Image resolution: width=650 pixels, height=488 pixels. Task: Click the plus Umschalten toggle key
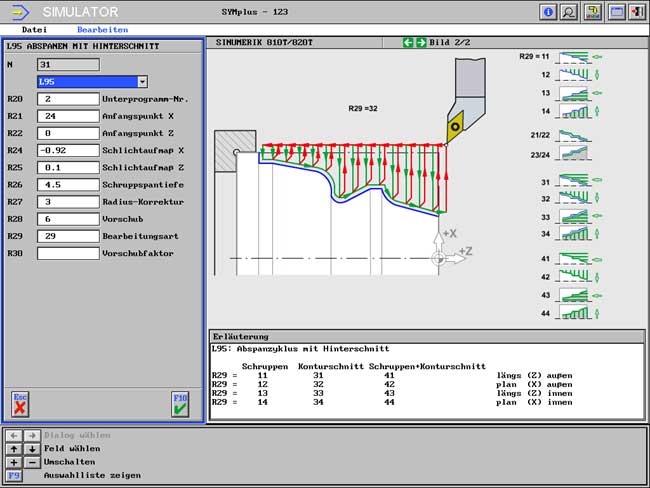(14, 462)
